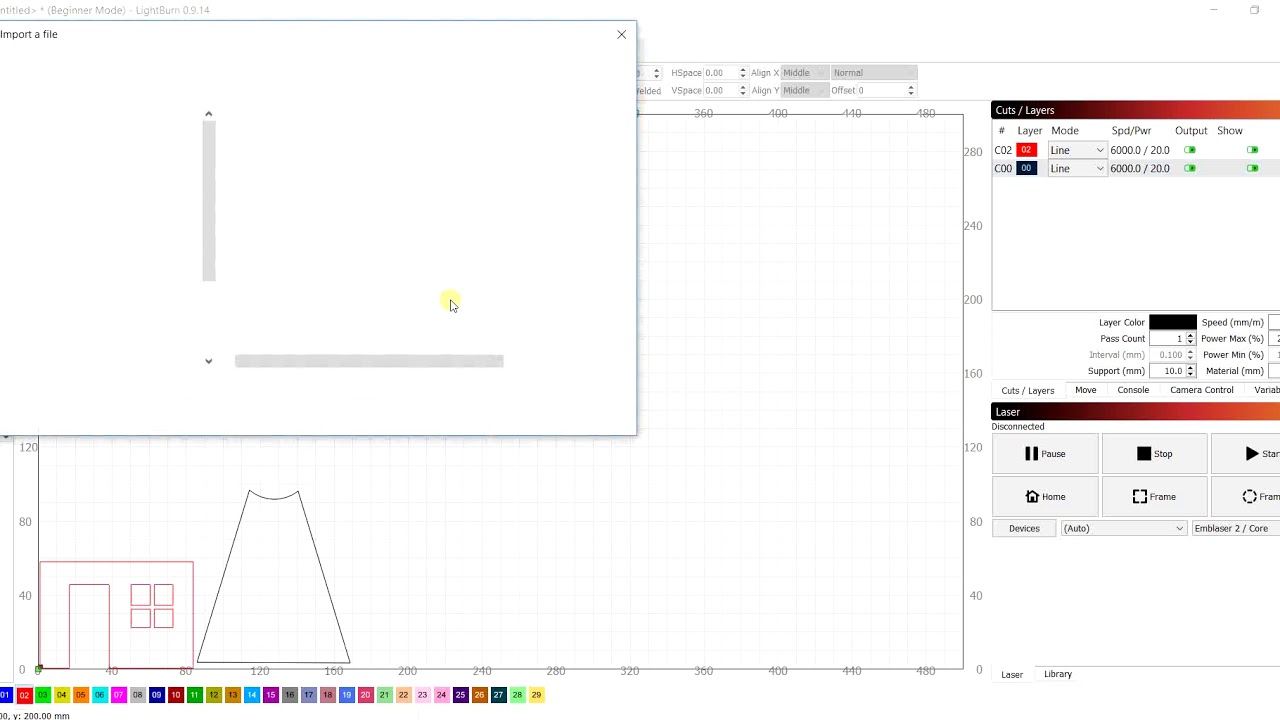This screenshot has height=720, width=1280.
Task: Open the (Auto) port dropdown
Action: pos(1123,528)
